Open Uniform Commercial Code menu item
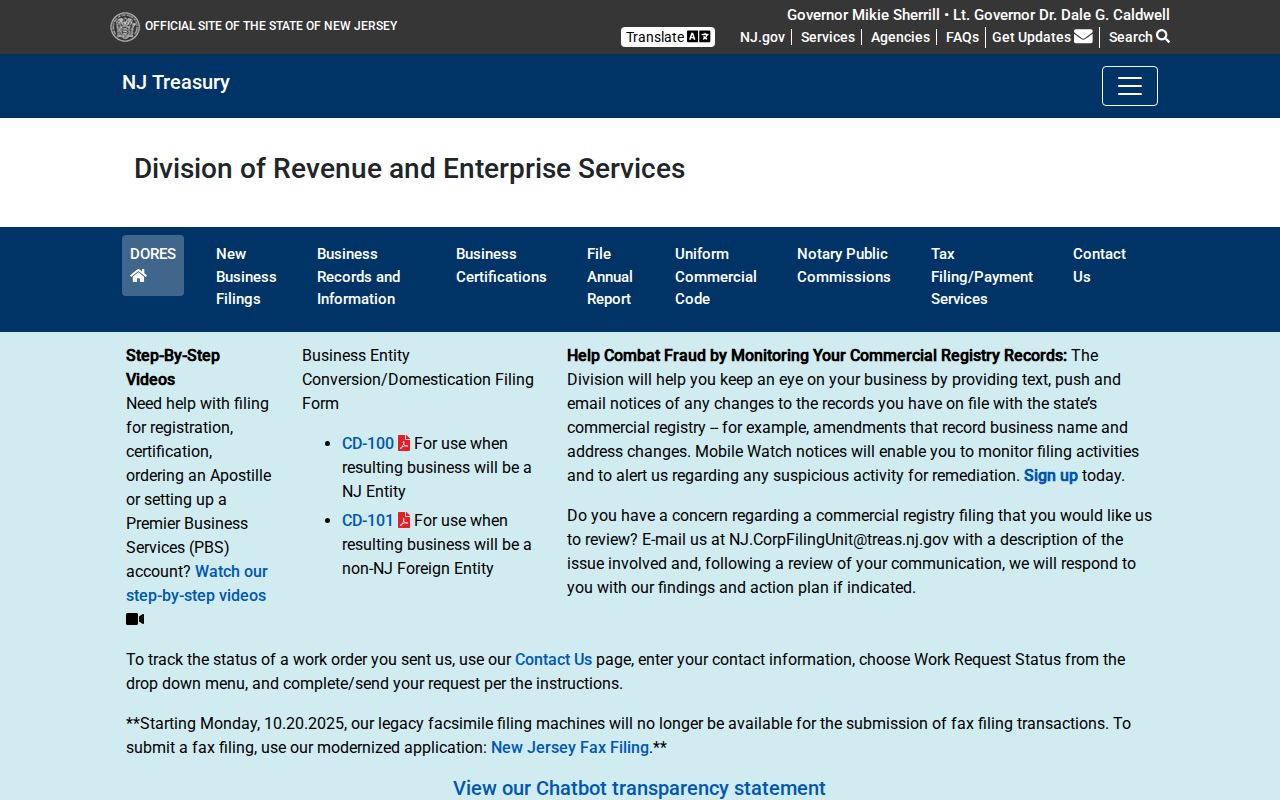1280x800 pixels. click(716, 276)
